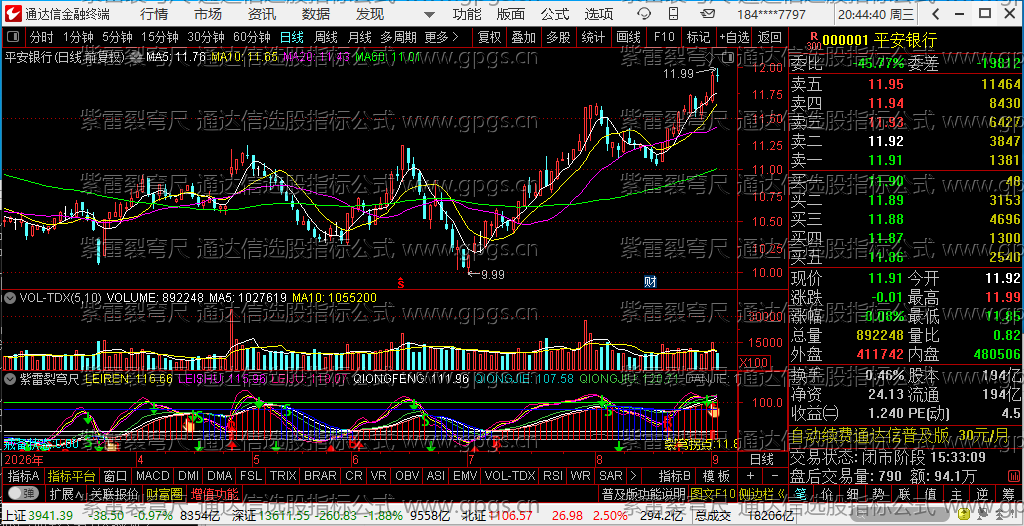Screen dimensions: 1024x526
Task: Open the 行情 menu
Action: (153, 14)
